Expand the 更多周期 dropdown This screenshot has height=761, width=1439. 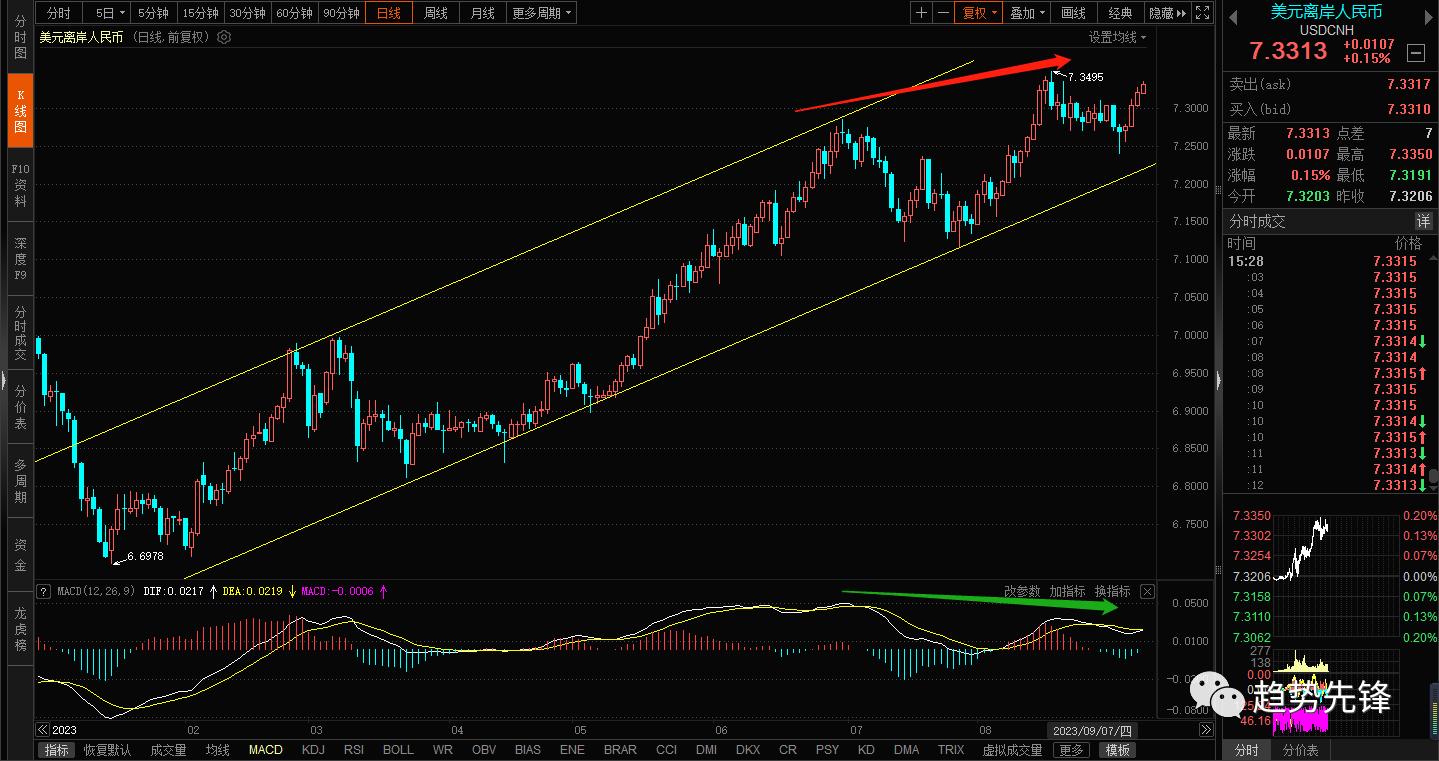542,13
